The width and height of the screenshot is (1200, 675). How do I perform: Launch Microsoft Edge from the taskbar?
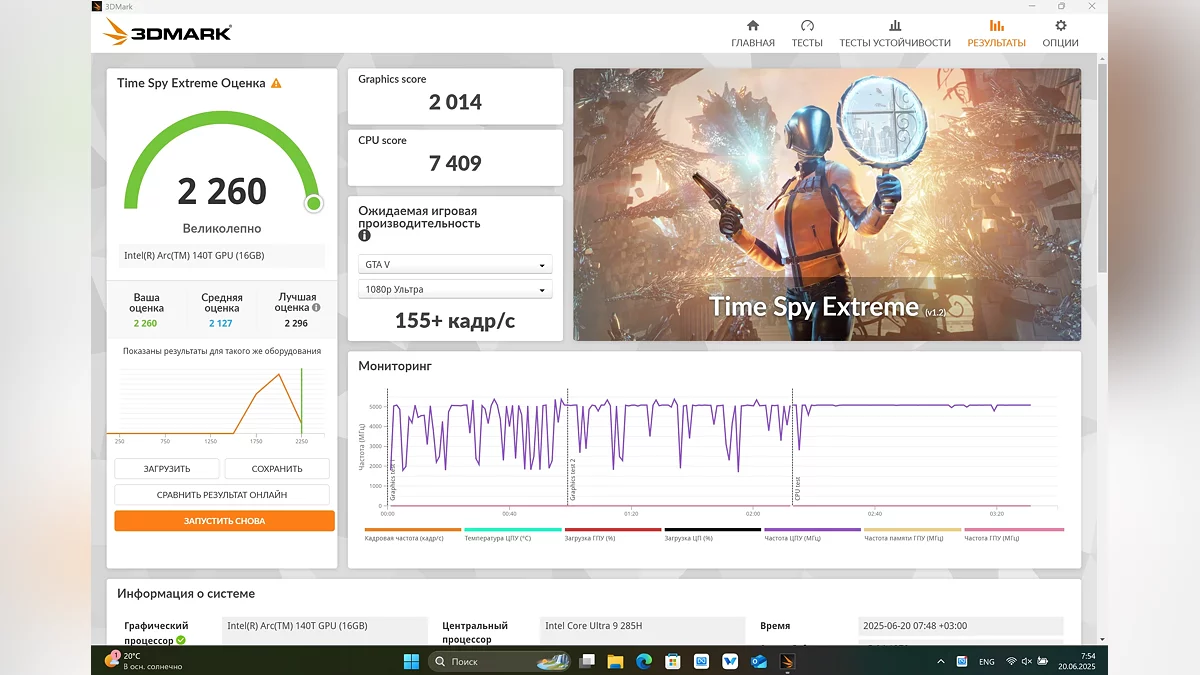click(644, 661)
